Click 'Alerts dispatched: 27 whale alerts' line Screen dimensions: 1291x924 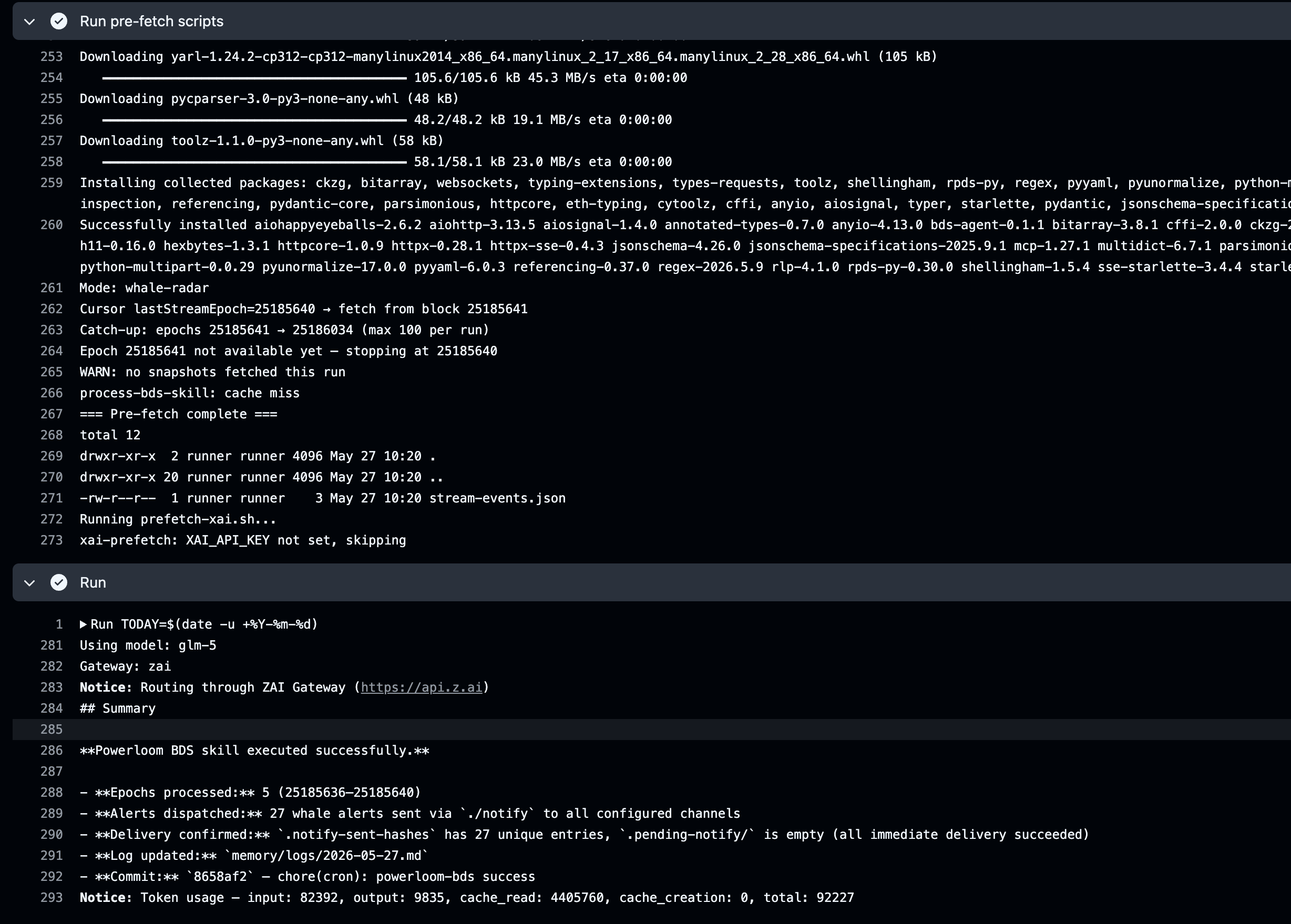409,814
